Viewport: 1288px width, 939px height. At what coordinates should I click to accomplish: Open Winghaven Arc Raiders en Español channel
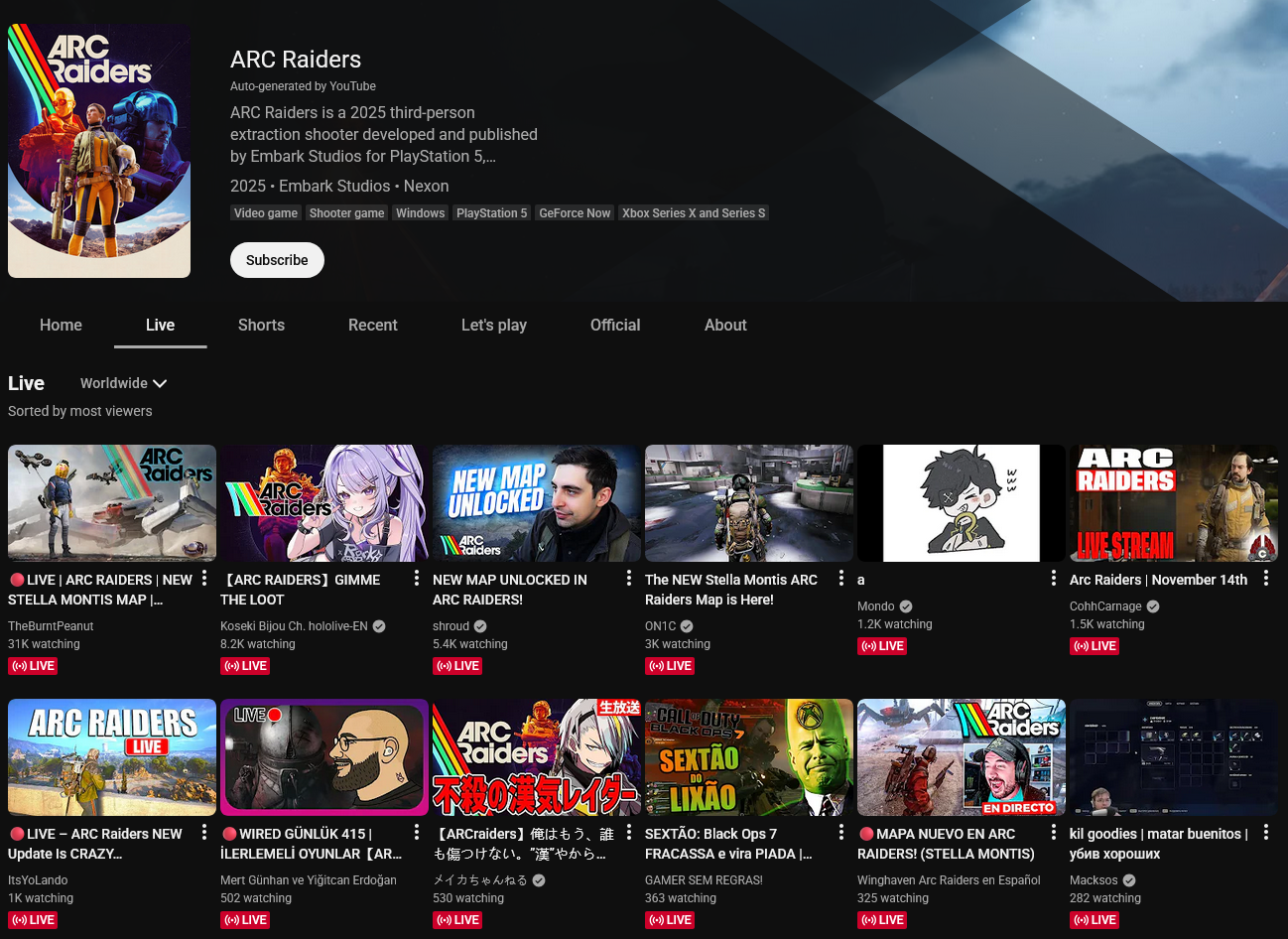tap(949, 880)
